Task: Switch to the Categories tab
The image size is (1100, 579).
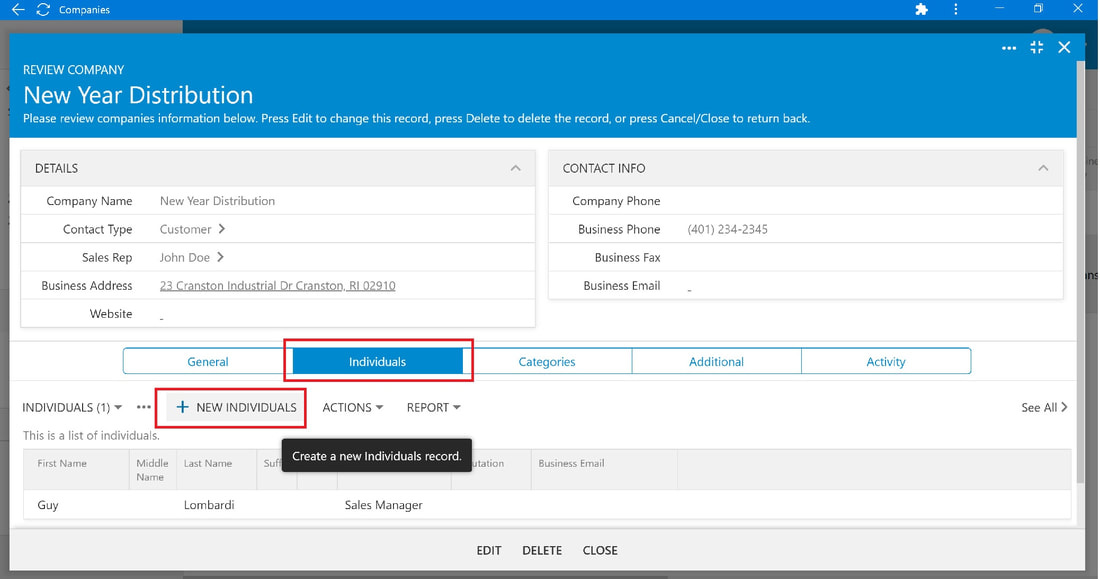Action: 546,361
